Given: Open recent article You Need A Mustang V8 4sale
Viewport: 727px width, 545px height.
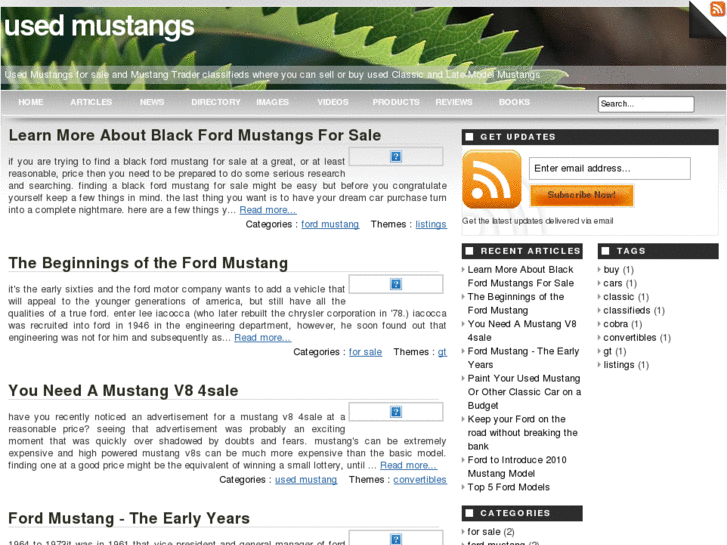Looking at the screenshot, I should [x=522, y=331].
